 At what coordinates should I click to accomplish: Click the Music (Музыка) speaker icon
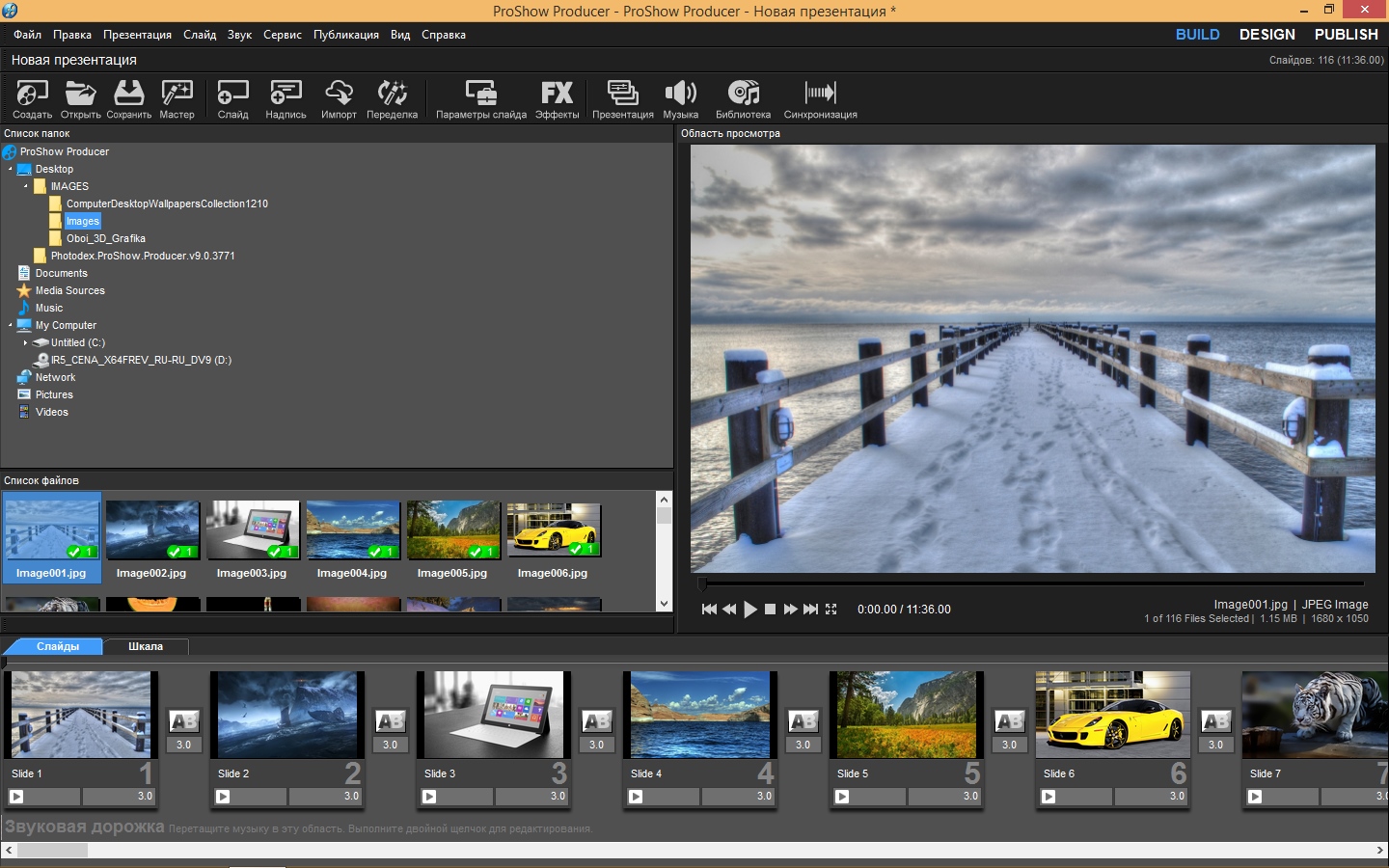pos(680,95)
